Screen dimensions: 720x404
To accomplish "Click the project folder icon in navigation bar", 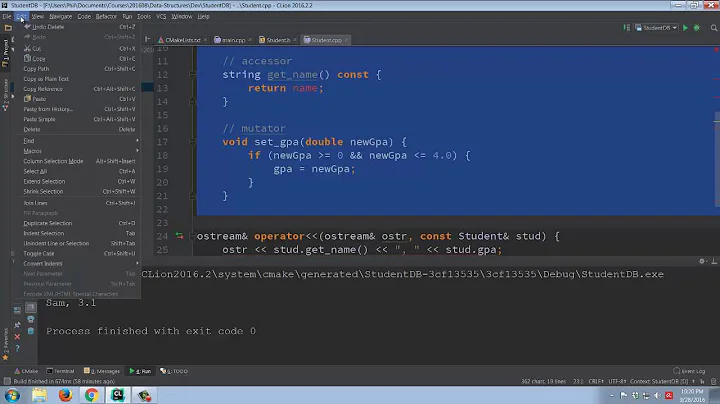I will tap(8, 28).
